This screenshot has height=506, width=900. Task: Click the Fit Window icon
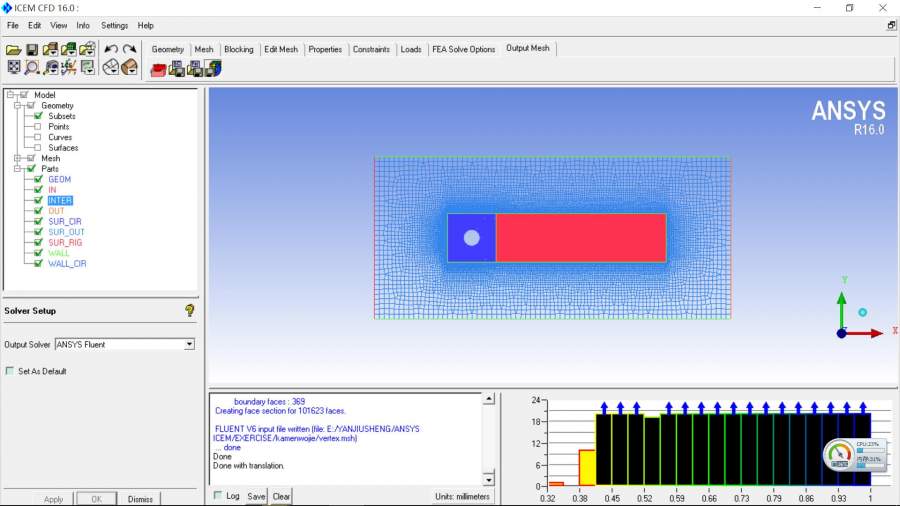tap(13, 67)
